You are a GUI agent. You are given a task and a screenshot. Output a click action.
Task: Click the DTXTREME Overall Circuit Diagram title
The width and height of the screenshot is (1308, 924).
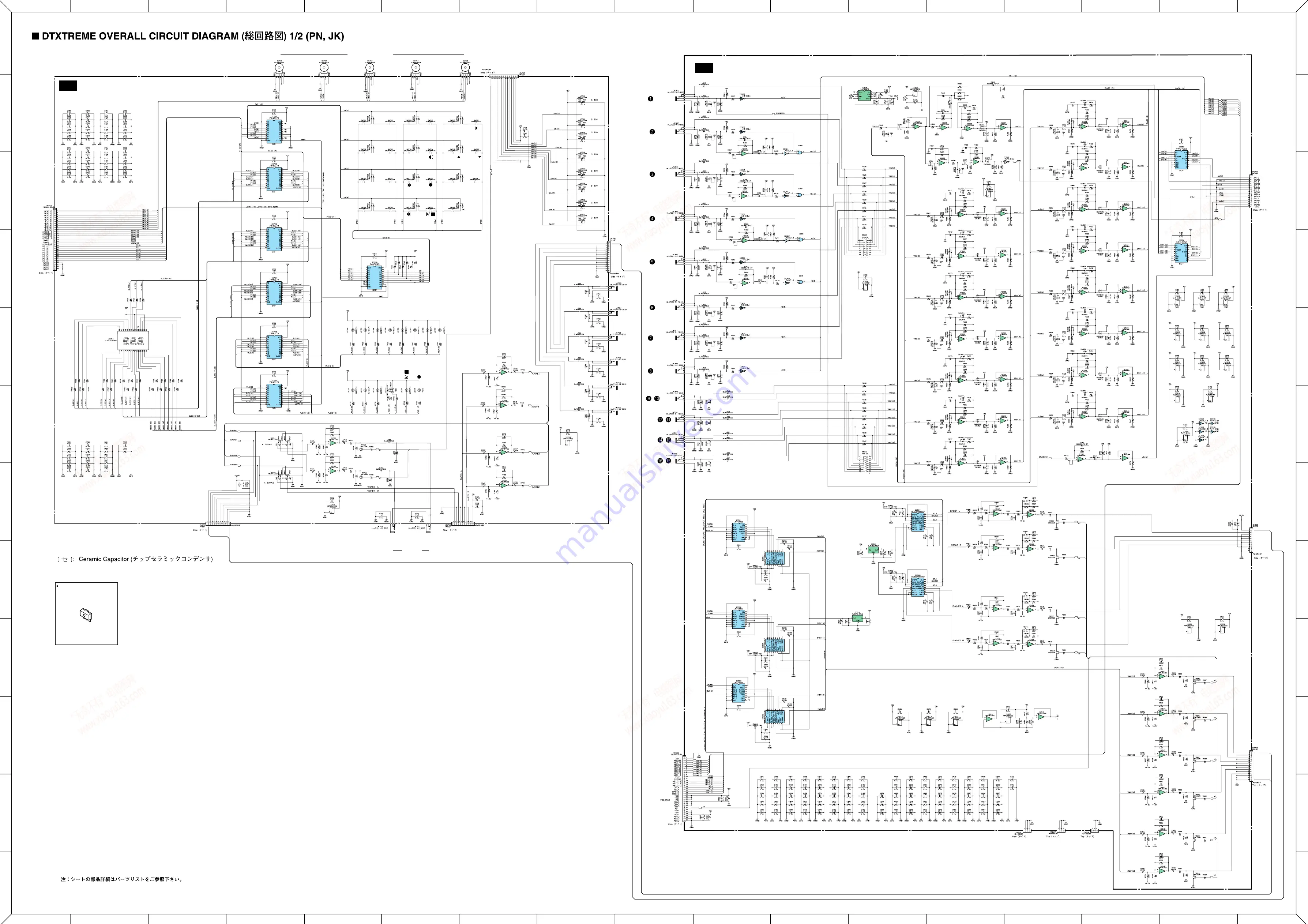click(188, 36)
